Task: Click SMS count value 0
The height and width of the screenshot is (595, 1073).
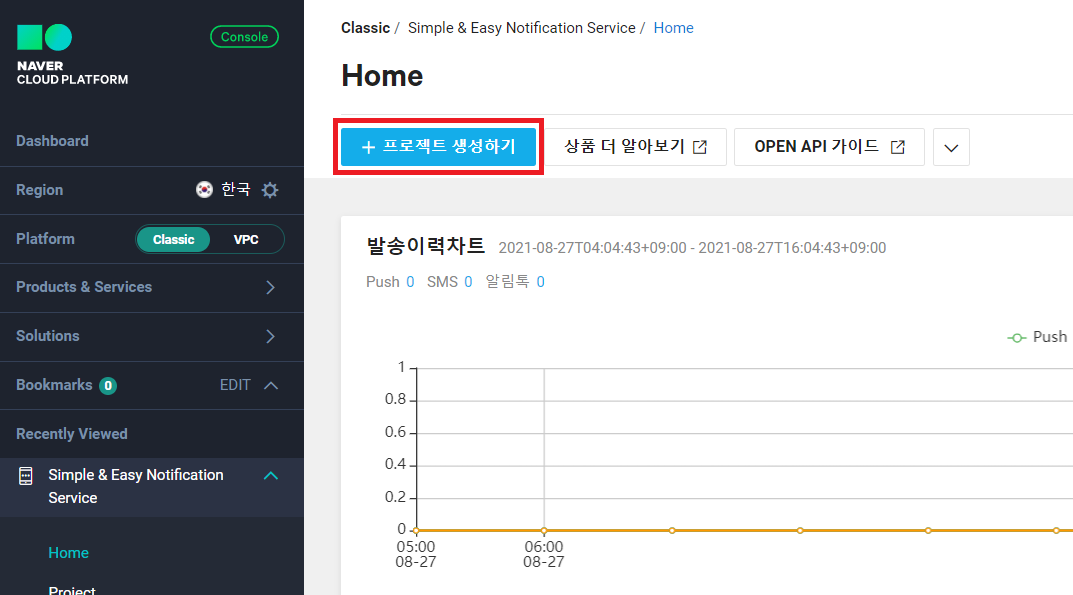Action: point(468,282)
